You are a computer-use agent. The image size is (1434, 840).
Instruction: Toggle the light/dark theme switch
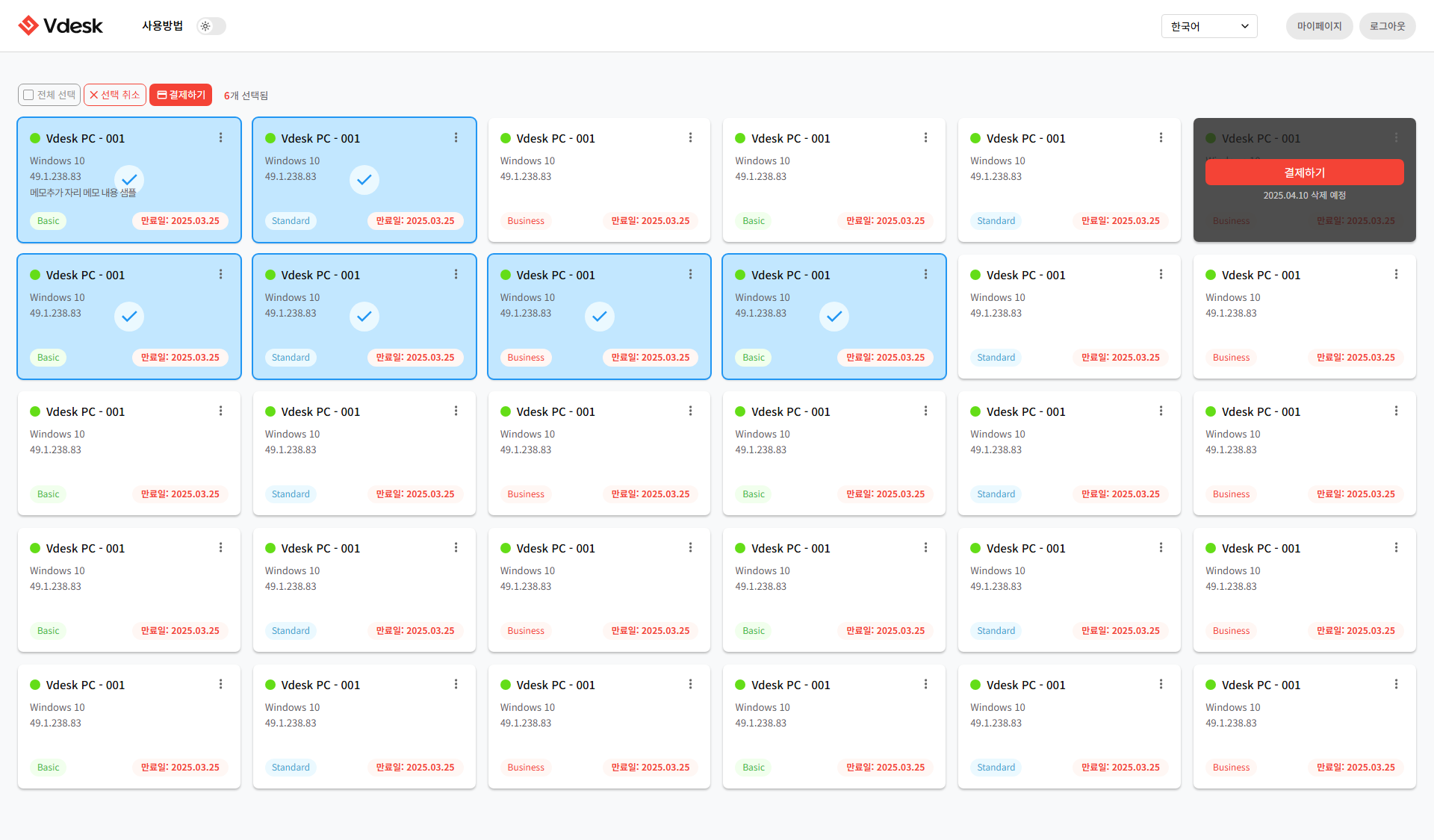click(x=211, y=26)
